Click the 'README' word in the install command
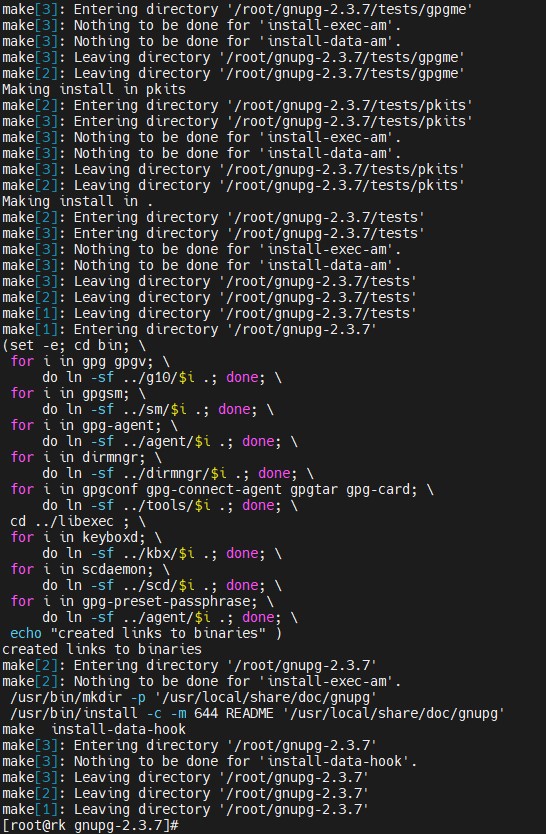 [x=249, y=713]
